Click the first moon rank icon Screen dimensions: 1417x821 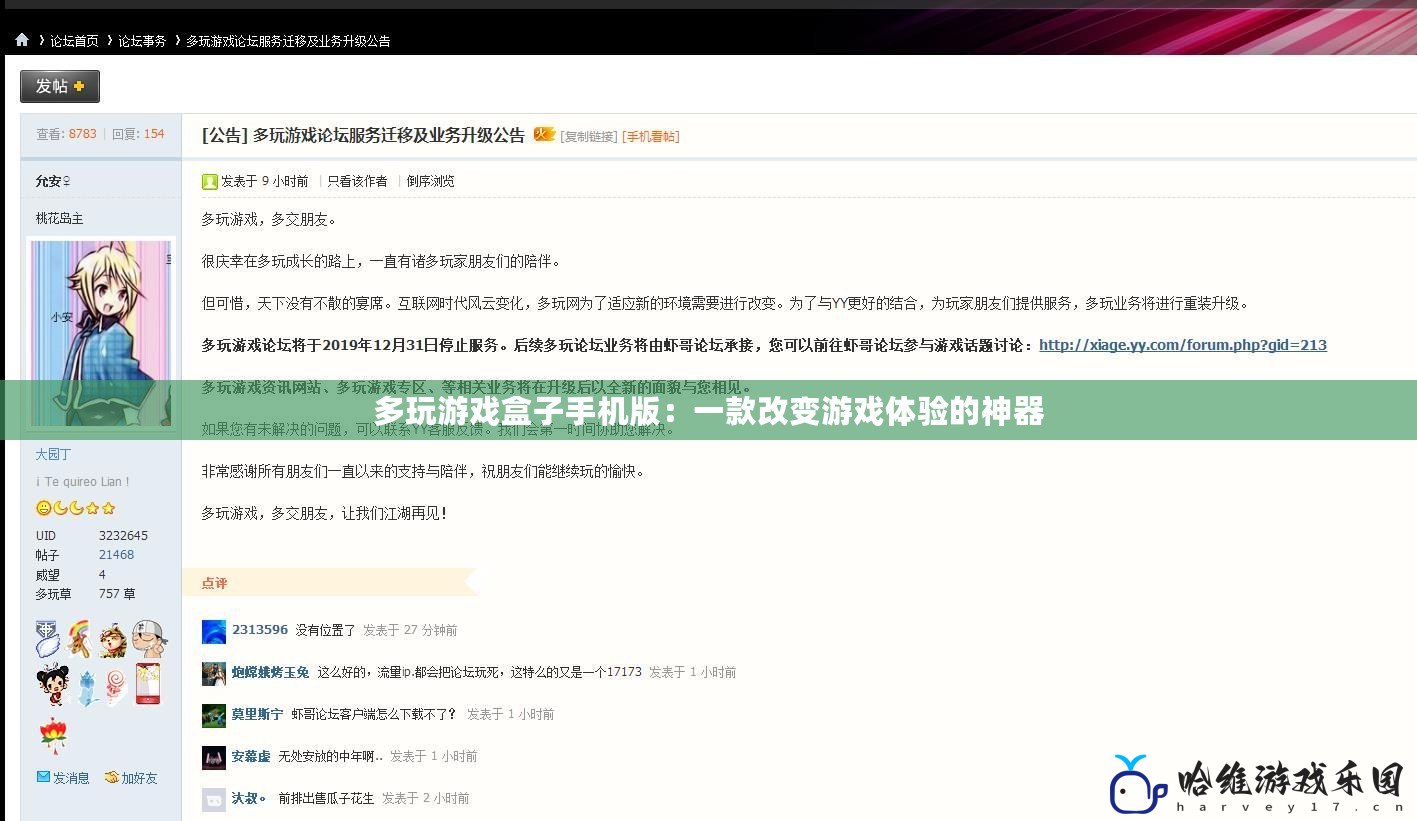click(x=60, y=508)
